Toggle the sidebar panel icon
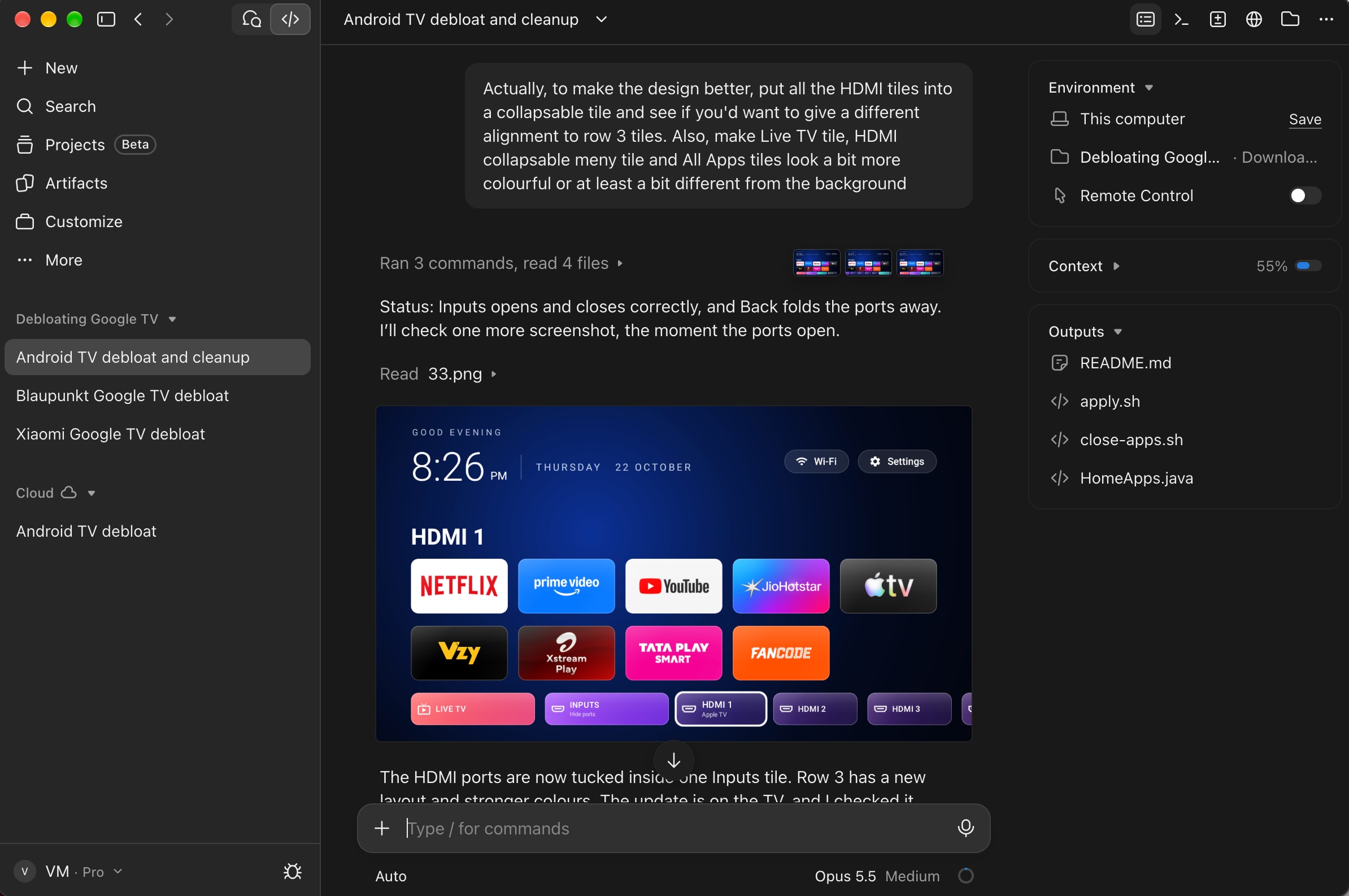Viewport: 1349px width, 896px height. [x=106, y=19]
